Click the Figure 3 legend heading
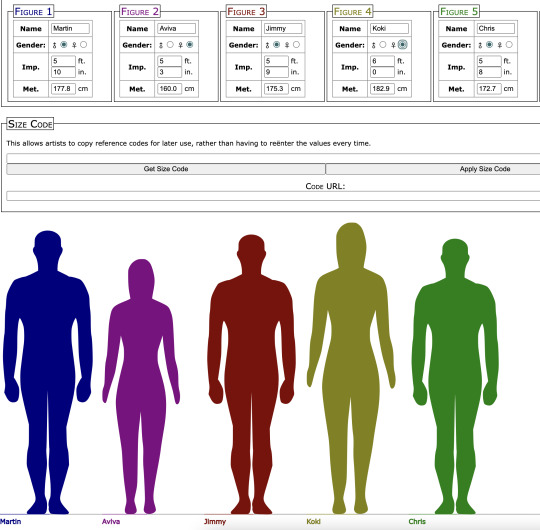The image size is (540, 530). (x=246, y=12)
